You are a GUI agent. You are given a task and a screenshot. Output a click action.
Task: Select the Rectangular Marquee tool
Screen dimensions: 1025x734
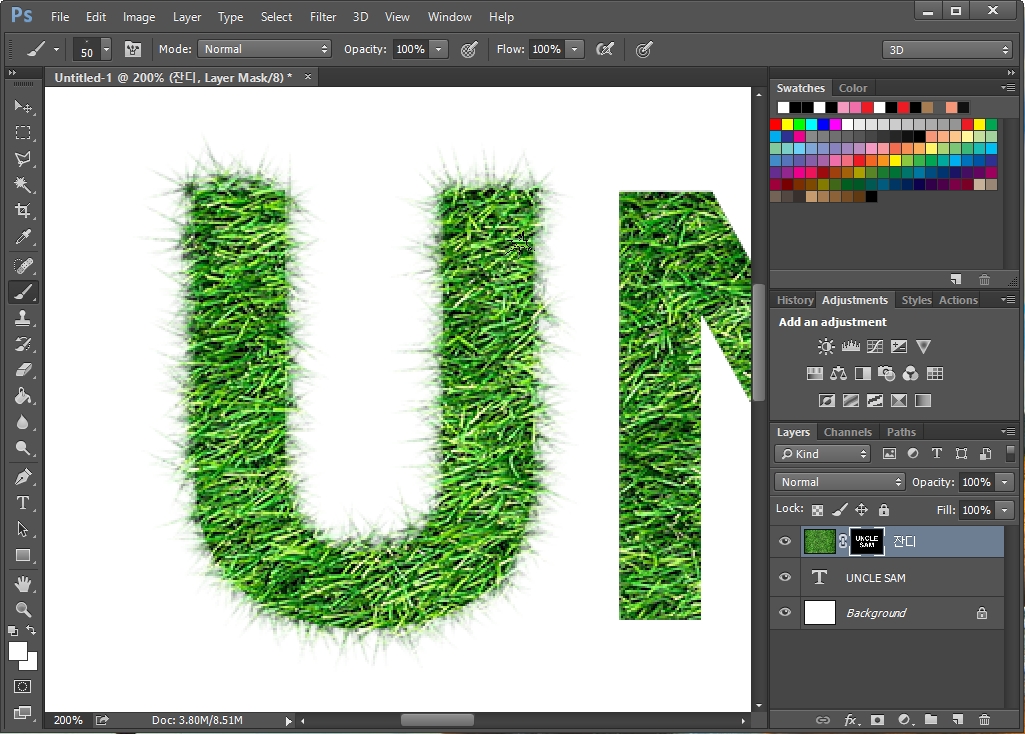coord(23,133)
